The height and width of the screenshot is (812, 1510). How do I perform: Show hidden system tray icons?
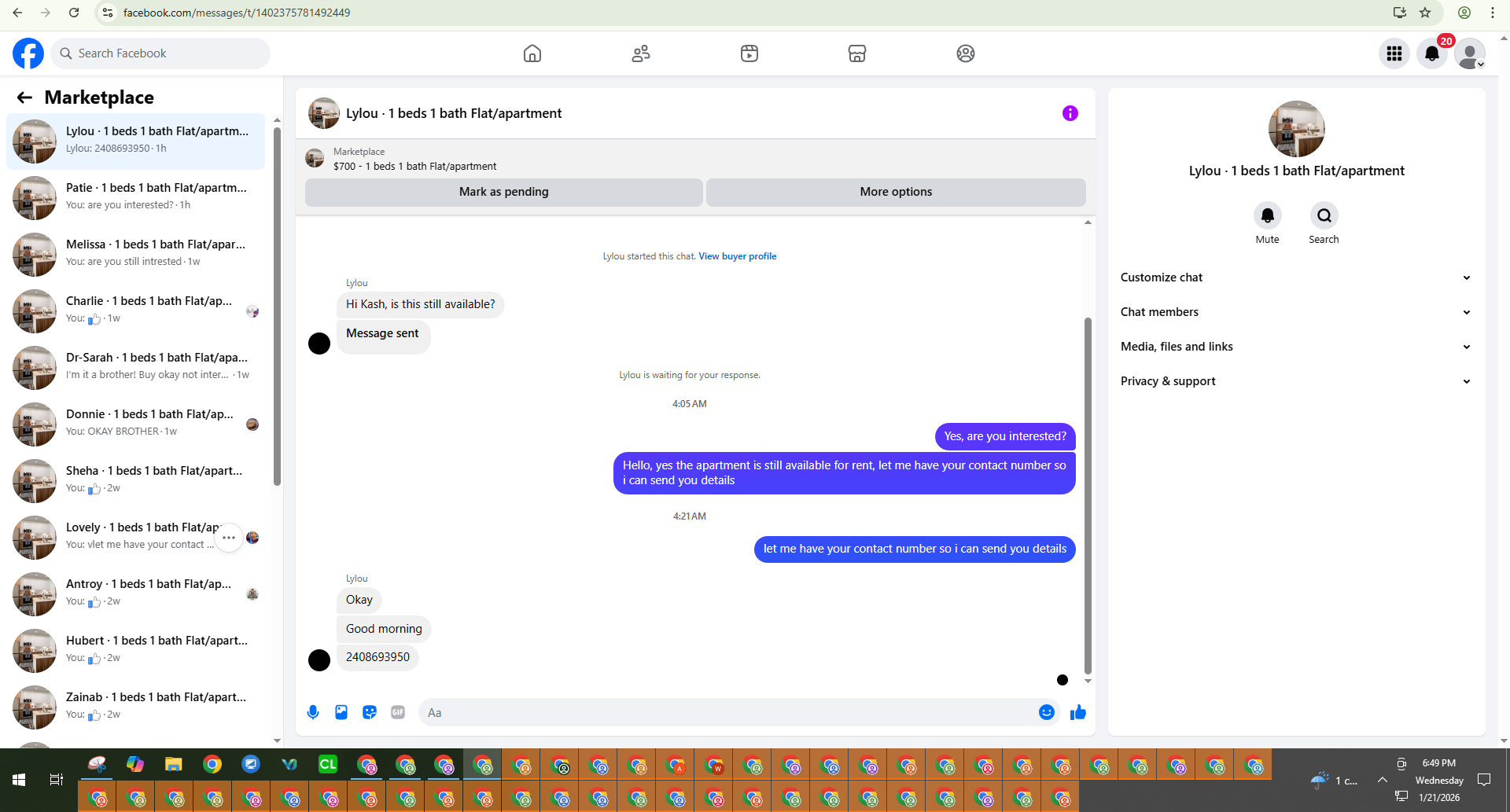[1382, 780]
